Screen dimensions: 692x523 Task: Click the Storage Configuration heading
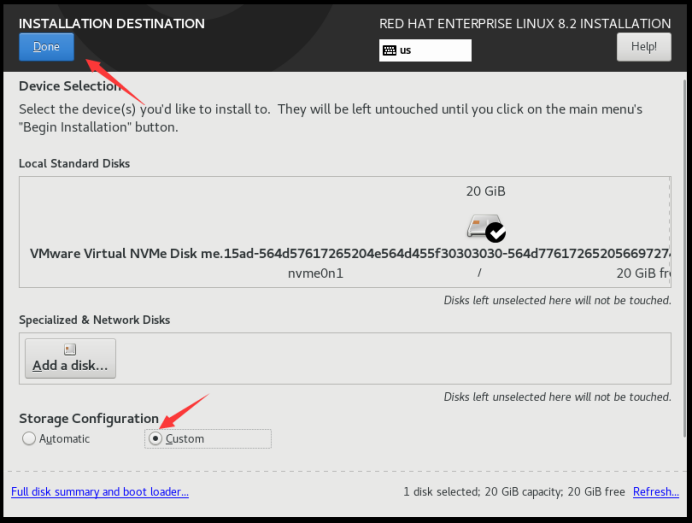point(89,418)
